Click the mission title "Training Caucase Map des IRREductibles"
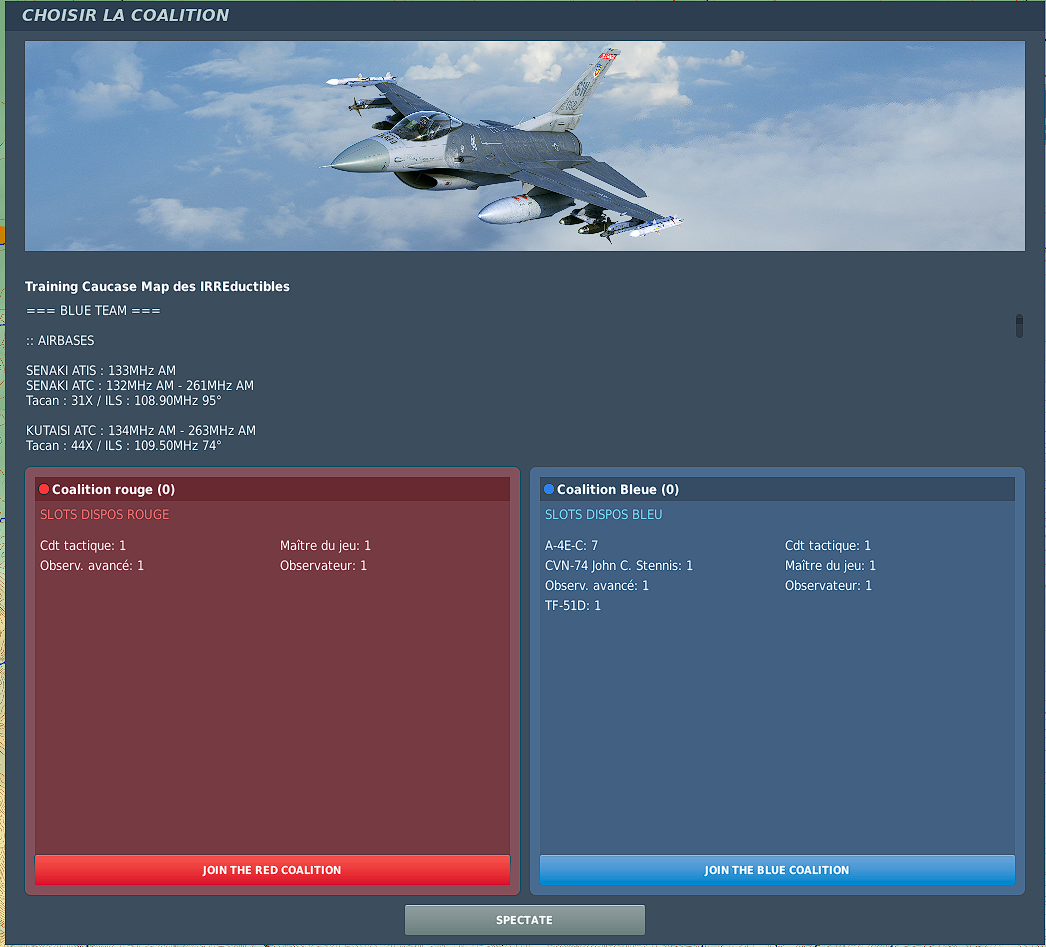Viewport: 1046px width, 947px height. click(x=157, y=287)
